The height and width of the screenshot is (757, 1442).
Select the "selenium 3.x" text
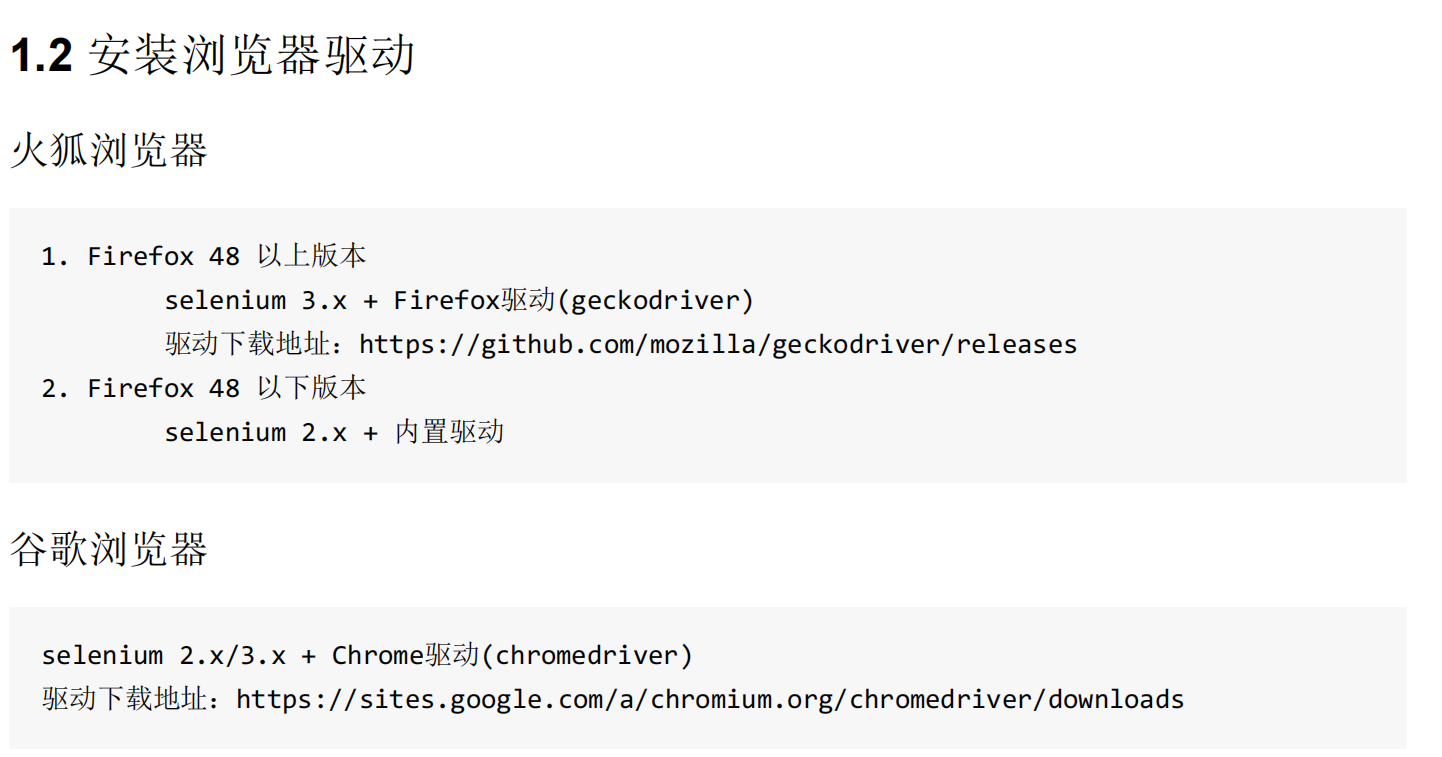[256, 301]
